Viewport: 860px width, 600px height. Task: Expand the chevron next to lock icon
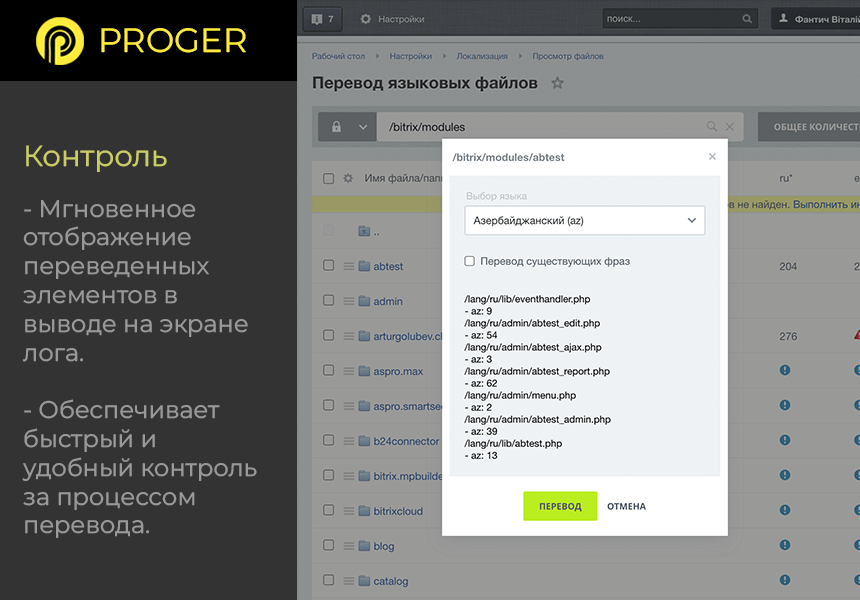click(x=362, y=127)
